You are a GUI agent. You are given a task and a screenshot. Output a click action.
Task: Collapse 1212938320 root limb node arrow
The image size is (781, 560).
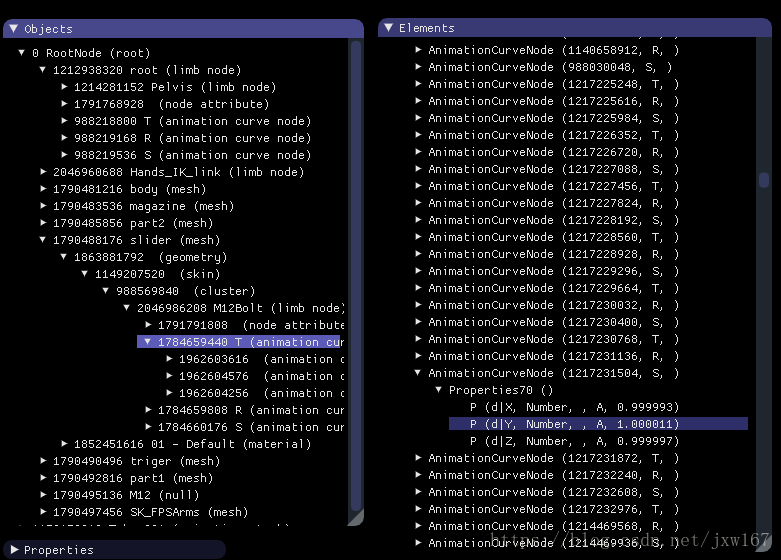click(43, 69)
